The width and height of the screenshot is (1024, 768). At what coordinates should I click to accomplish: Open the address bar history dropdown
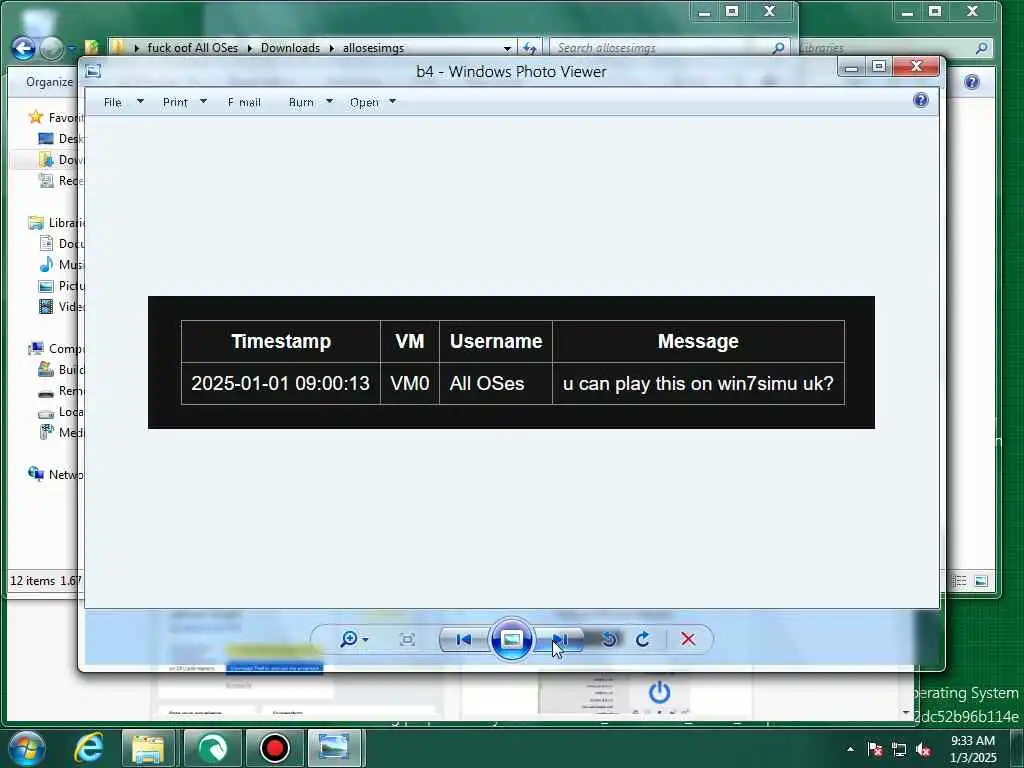click(507, 48)
